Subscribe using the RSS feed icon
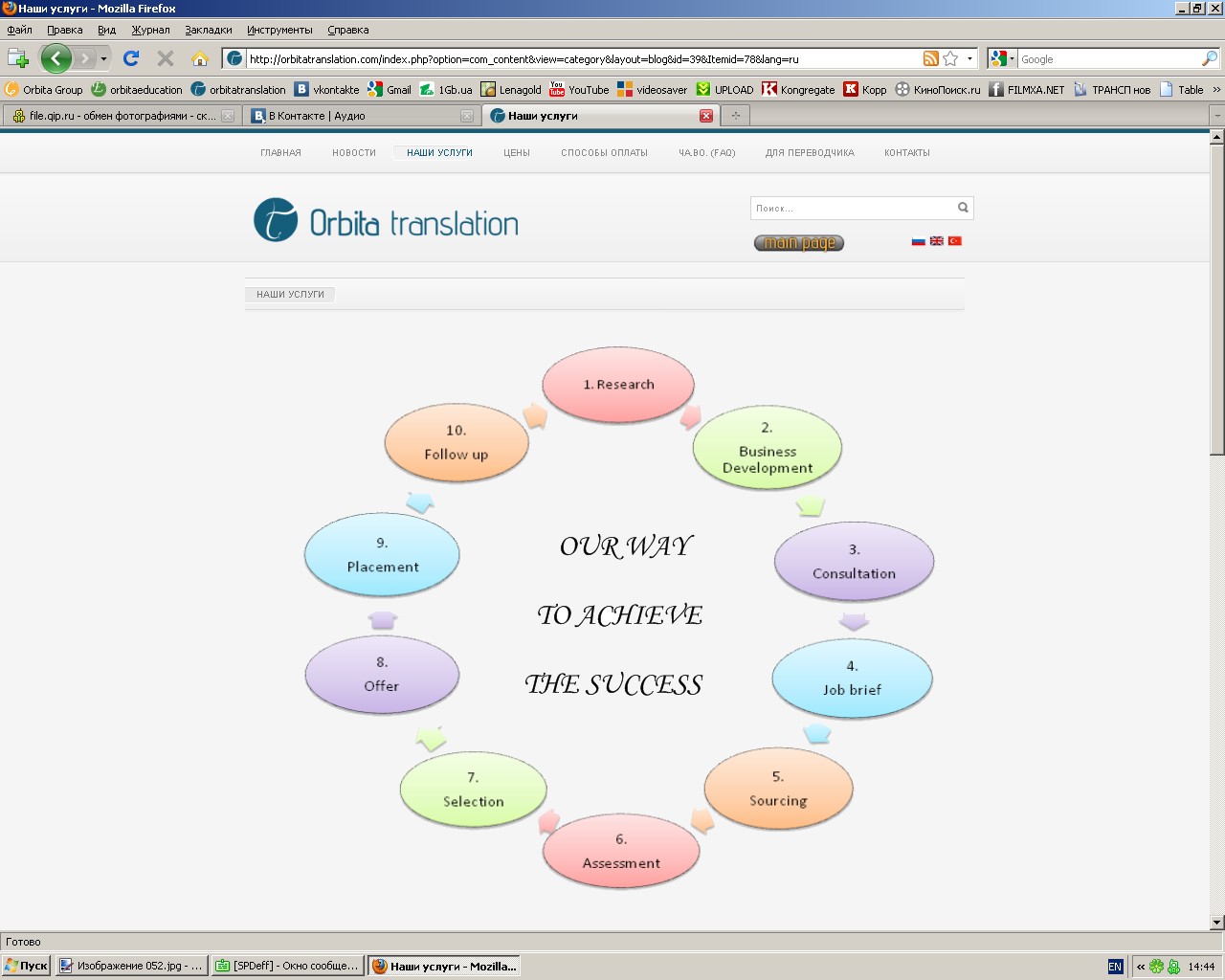This screenshot has height=980, width=1225. tap(930, 58)
